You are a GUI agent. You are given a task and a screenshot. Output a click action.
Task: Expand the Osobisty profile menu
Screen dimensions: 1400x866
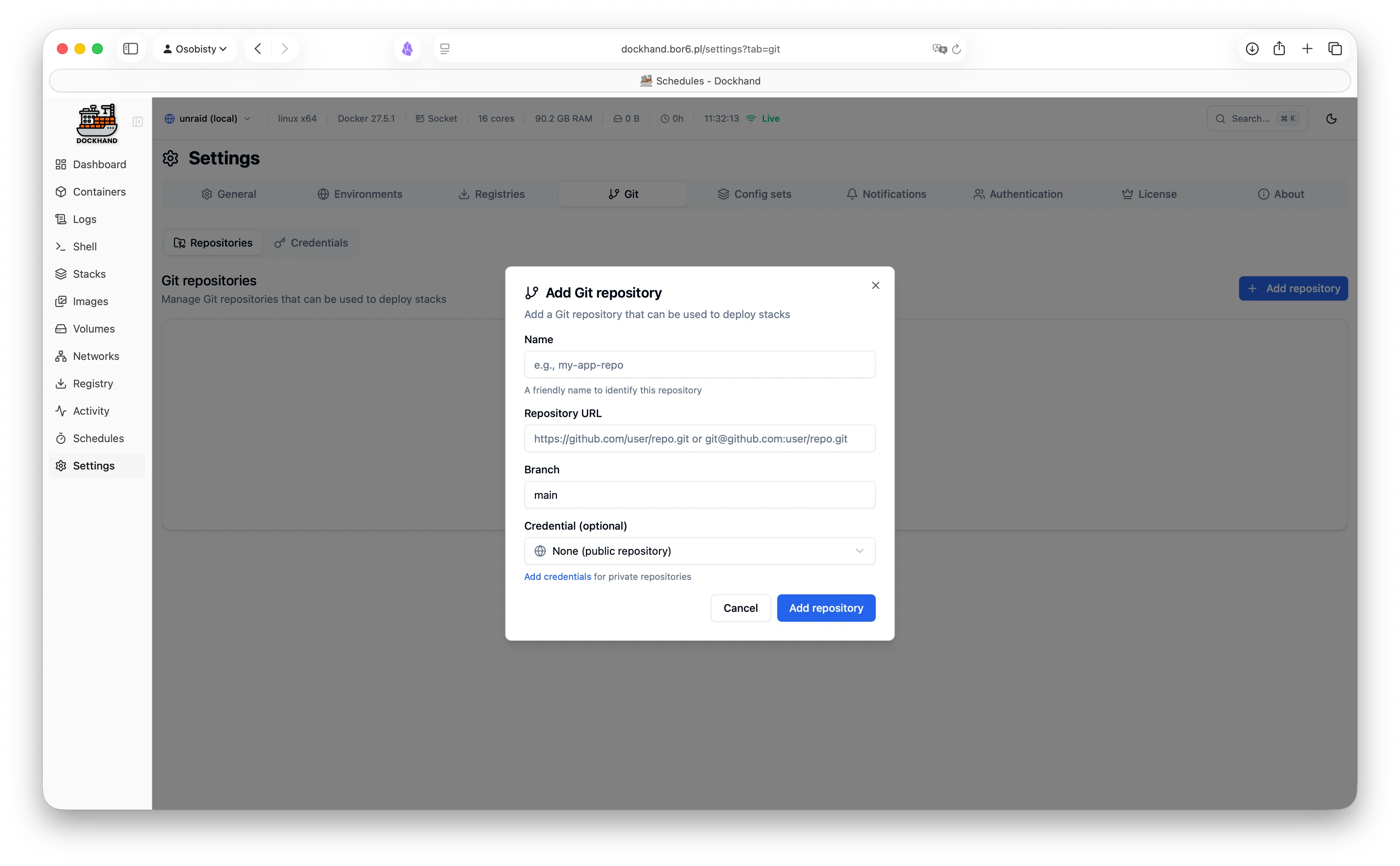195,49
